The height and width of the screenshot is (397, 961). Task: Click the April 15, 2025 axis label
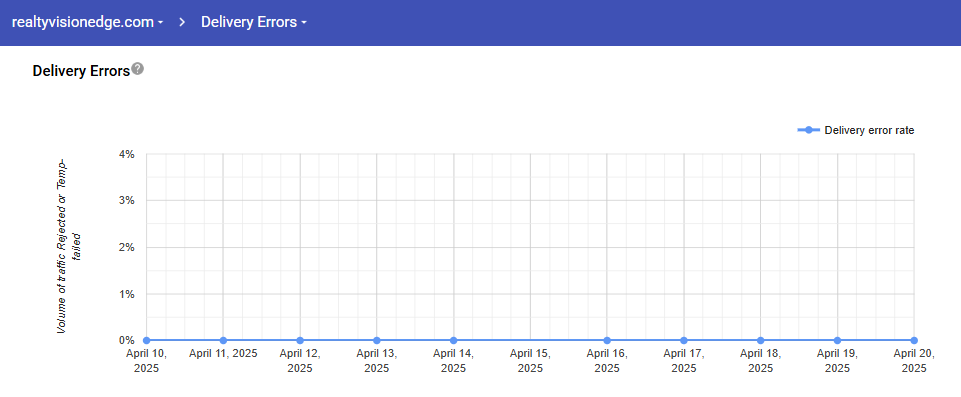(530, 361)
